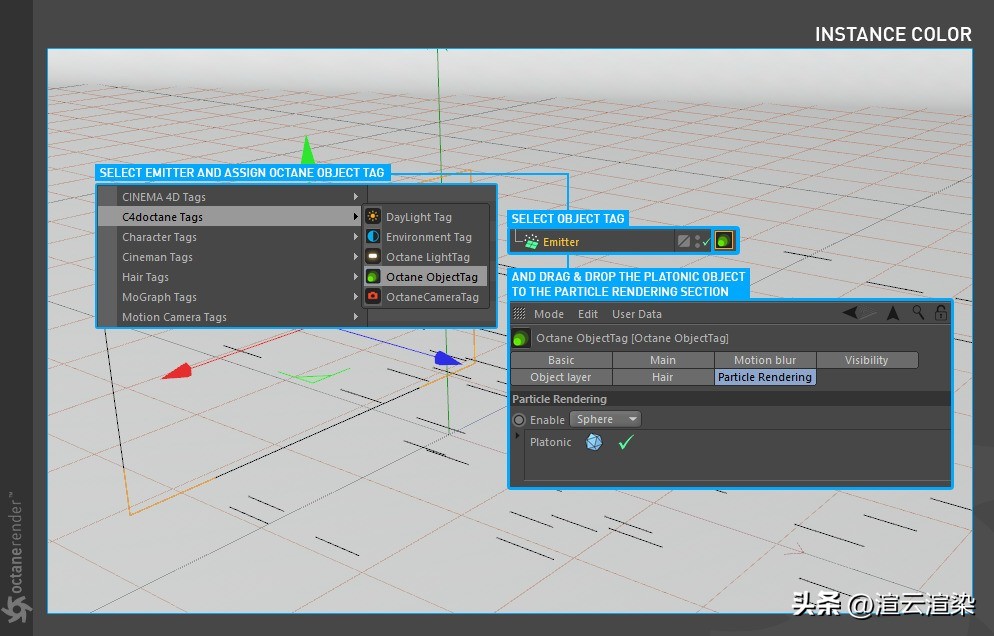Click the gray swatch next to the Emitter tag

click(683, 240)
